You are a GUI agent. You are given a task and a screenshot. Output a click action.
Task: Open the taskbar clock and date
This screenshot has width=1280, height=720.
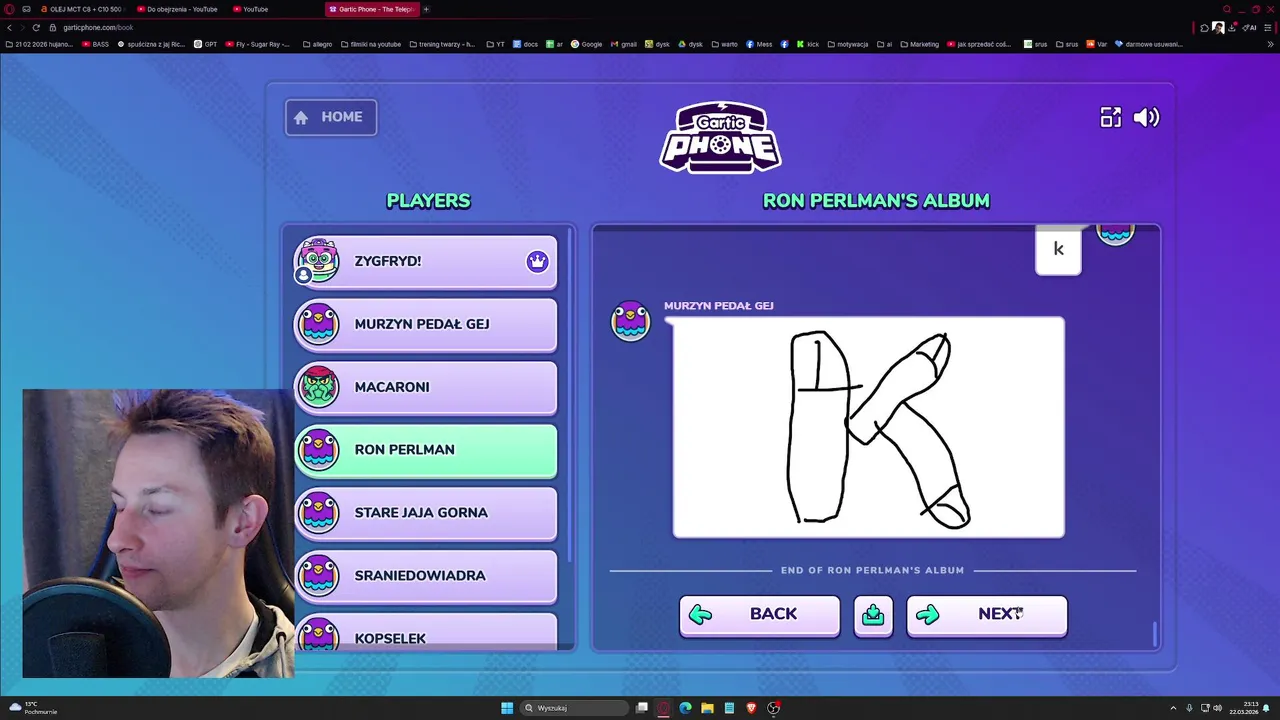point(1245,708)
